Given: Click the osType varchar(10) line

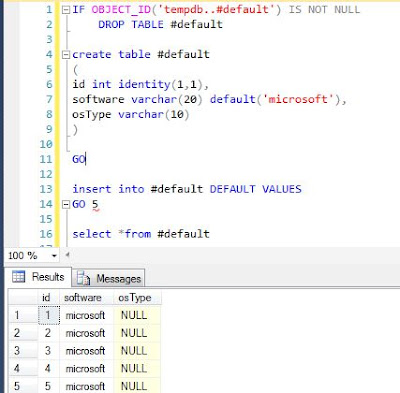Looking at the screenshot, I should (x=131, y=114).
